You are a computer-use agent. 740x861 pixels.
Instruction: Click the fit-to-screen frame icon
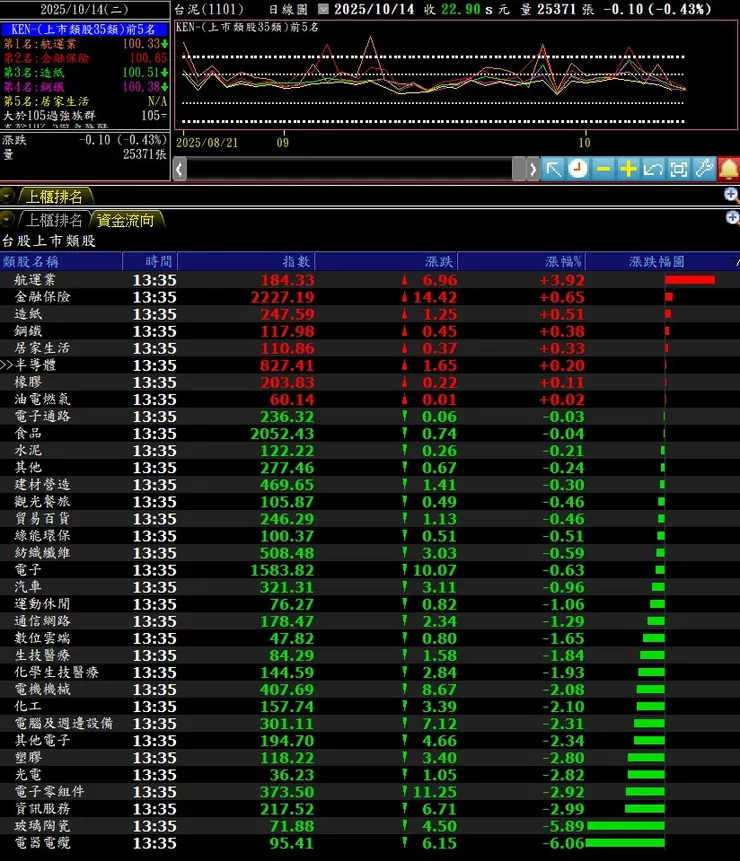679,169
